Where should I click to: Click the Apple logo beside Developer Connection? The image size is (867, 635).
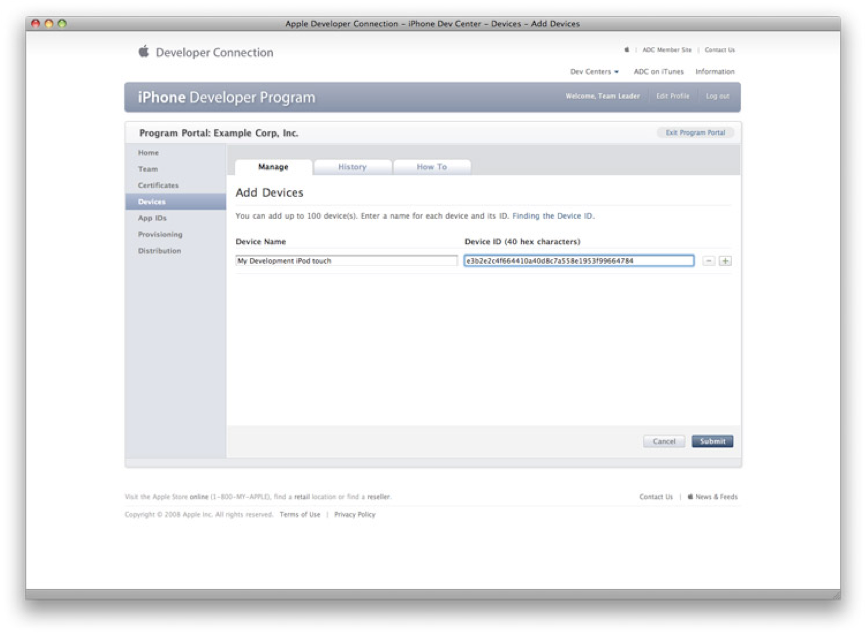144,51
